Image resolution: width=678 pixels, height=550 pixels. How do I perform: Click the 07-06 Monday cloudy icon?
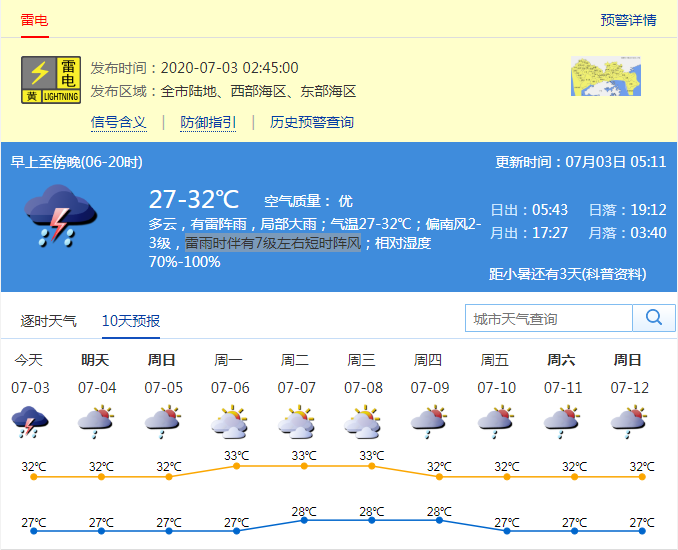pos(229,422)
